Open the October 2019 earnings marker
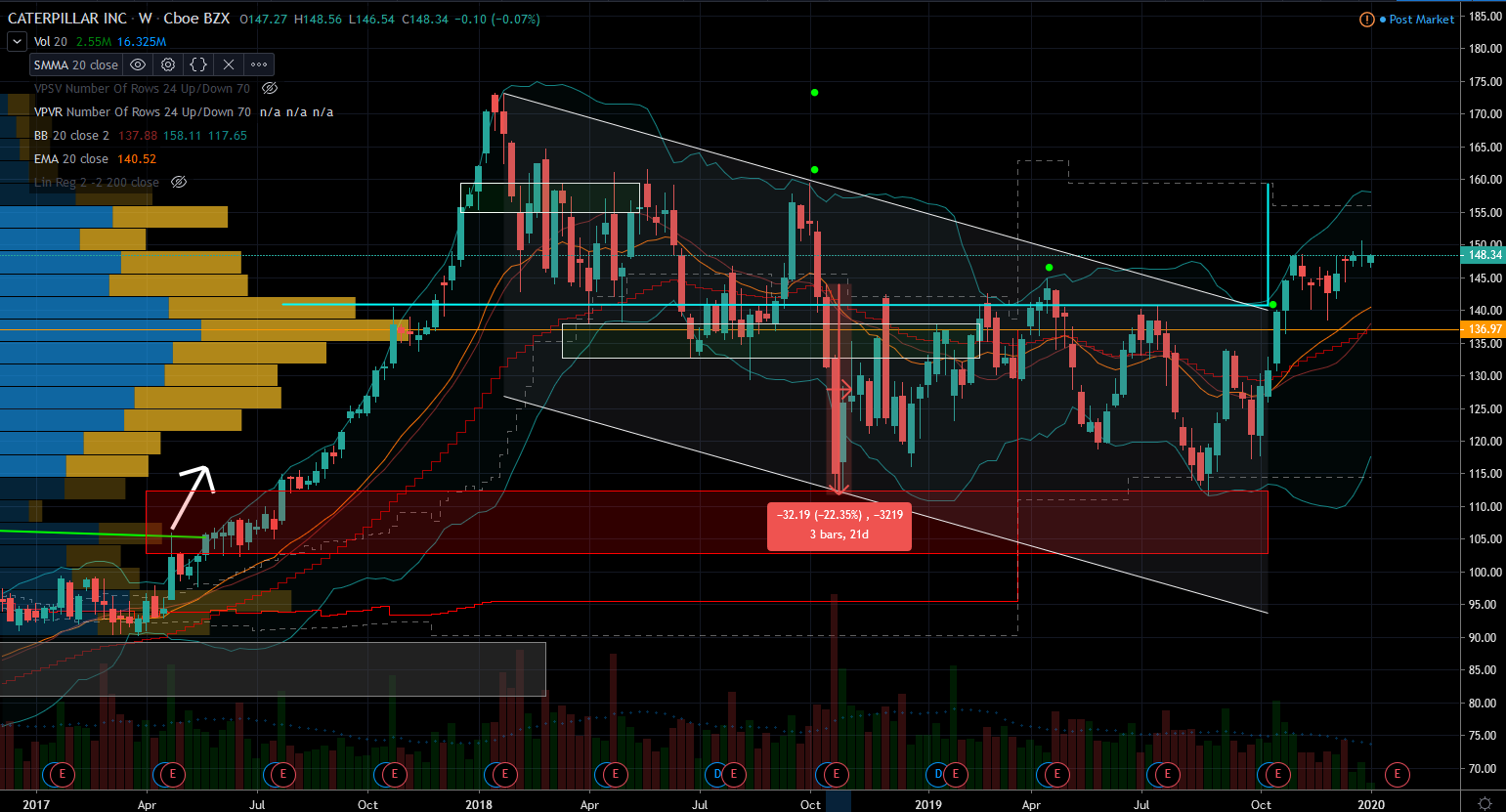Viewport: 1506px width, 812px height. [x=1277, y=774]
